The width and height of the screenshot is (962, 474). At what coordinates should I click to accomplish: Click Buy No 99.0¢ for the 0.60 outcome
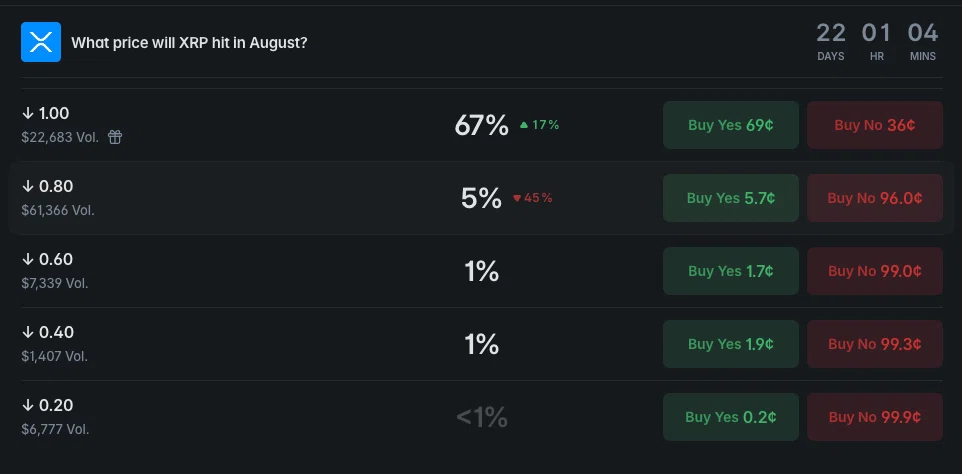pyautogui.click(x=875, y=271)
